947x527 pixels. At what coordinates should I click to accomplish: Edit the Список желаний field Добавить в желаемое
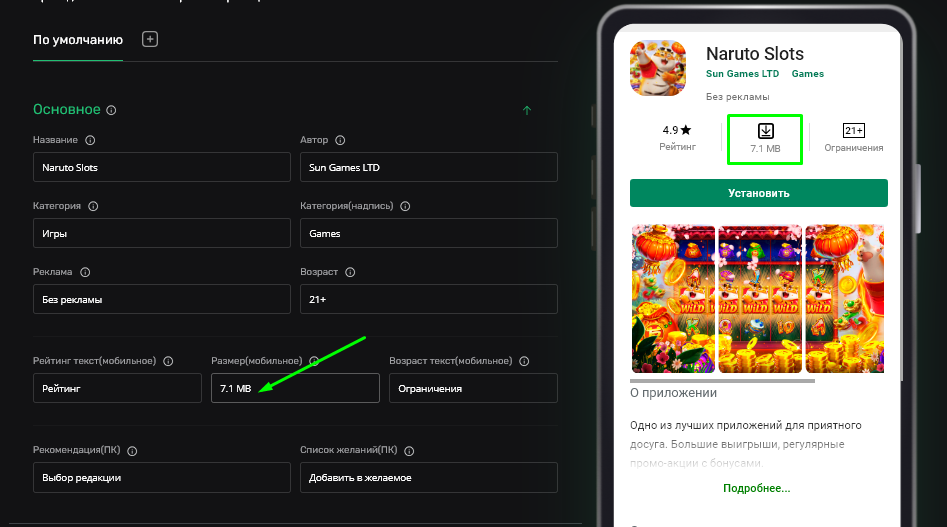(x=429, y=477)
